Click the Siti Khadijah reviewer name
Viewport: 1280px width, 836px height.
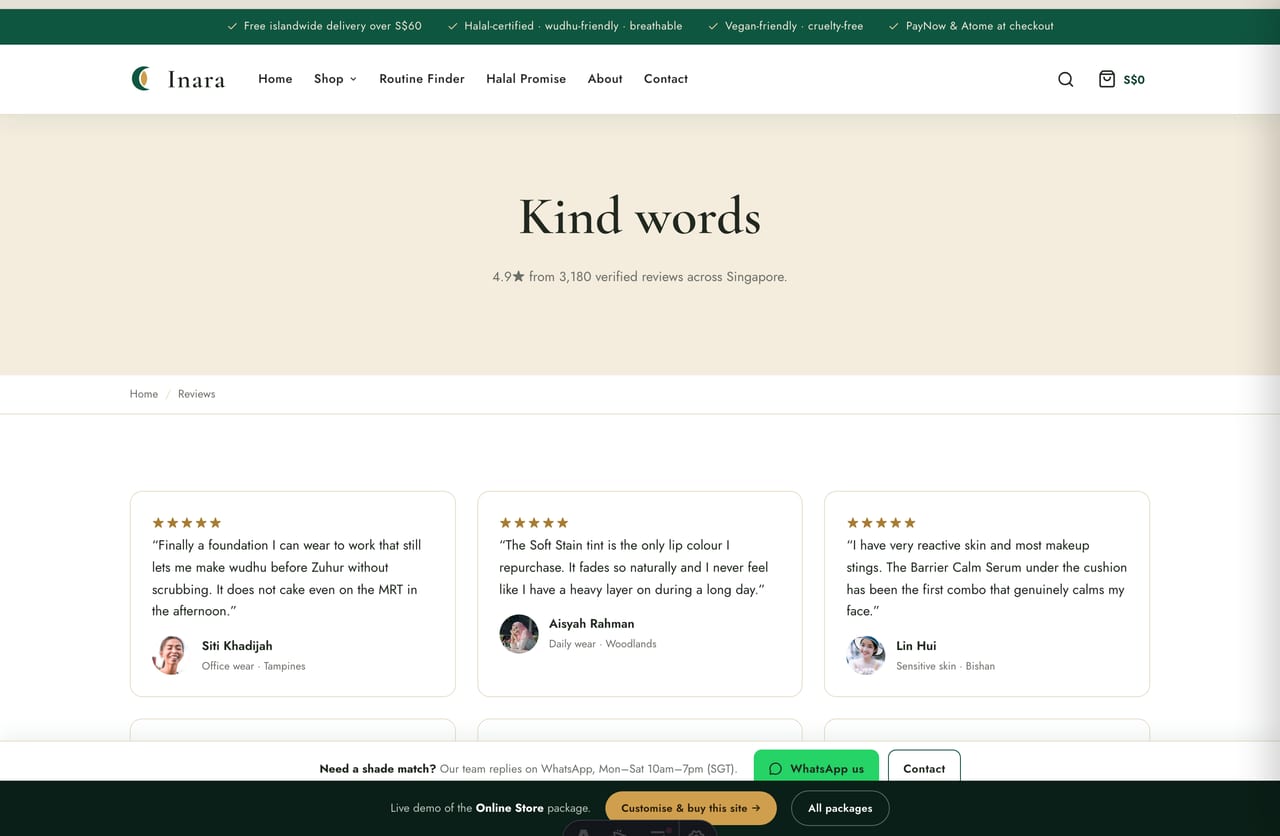tap(237, 646)
